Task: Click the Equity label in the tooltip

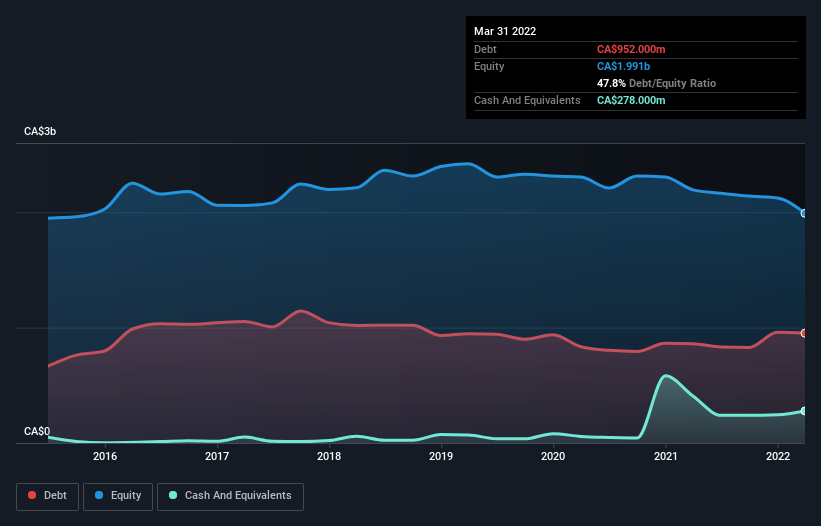Action: click(489, 66)
